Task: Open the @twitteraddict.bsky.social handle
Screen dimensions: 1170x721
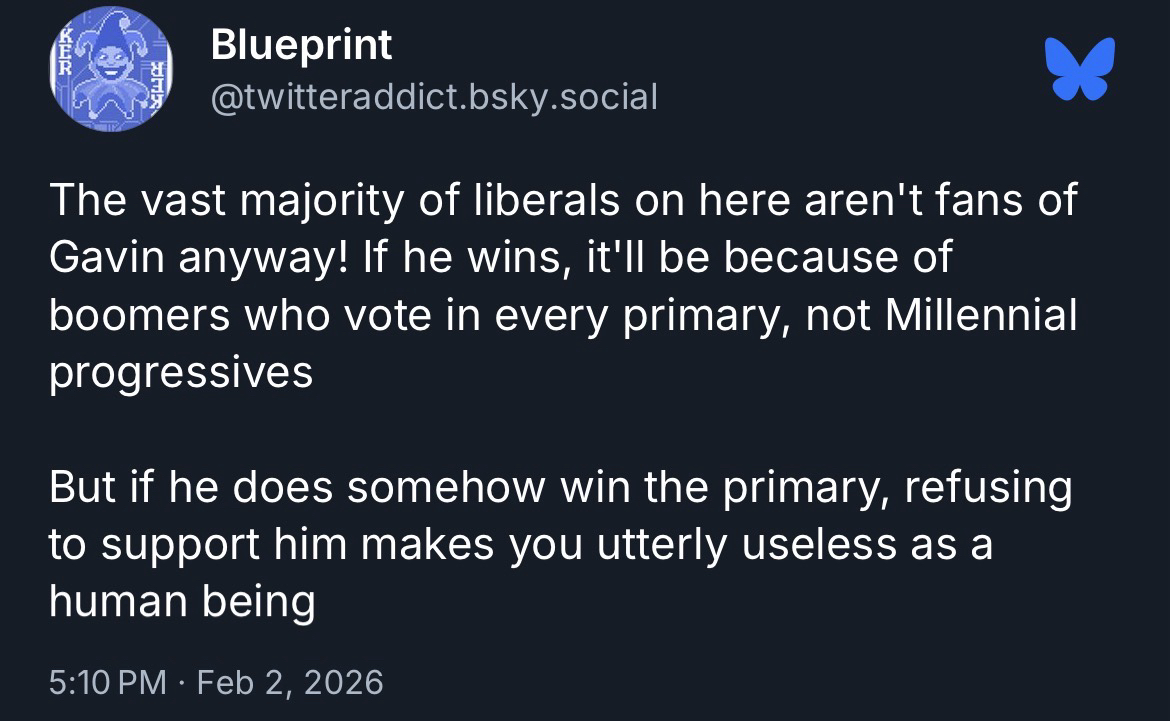Action: click(x=434, y=97)
